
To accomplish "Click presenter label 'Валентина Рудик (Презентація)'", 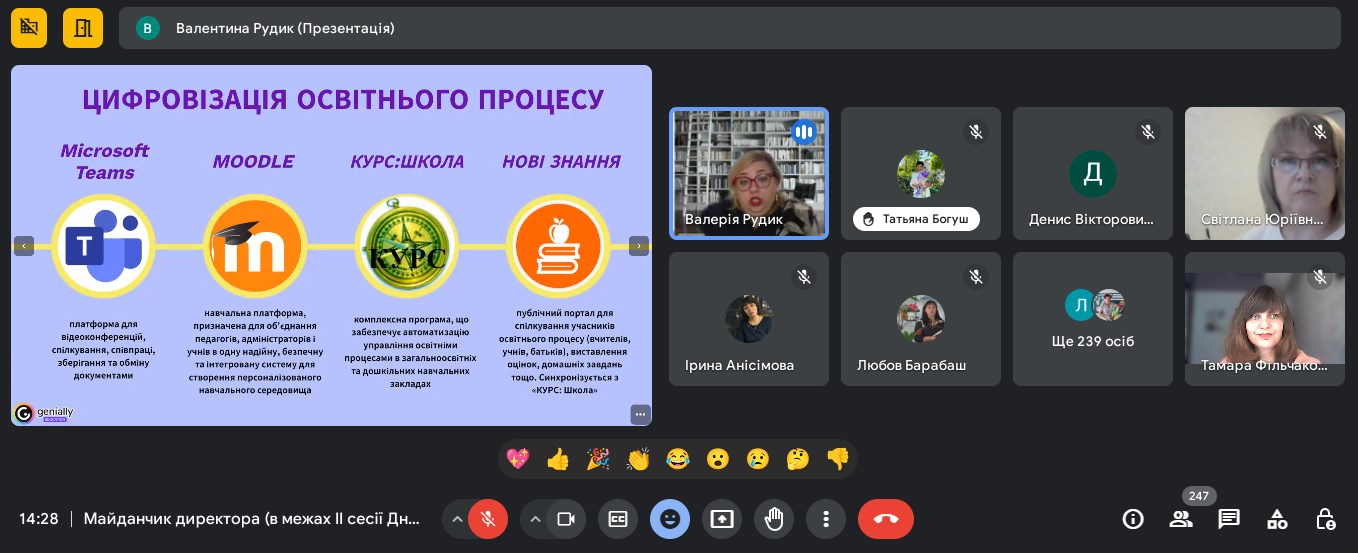I will pos(285,28).
